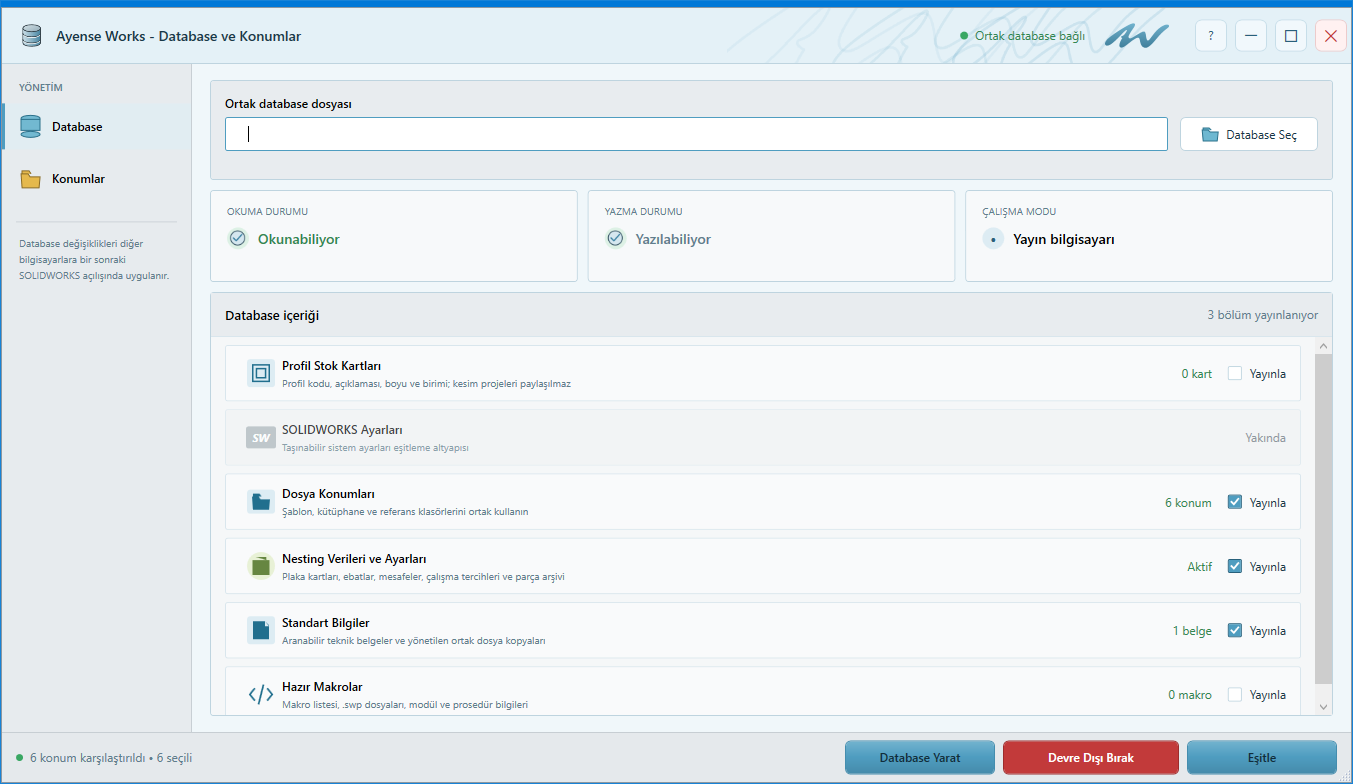
Task: Click the '1 belge' count text
Action: click(x=1192, y=631)
